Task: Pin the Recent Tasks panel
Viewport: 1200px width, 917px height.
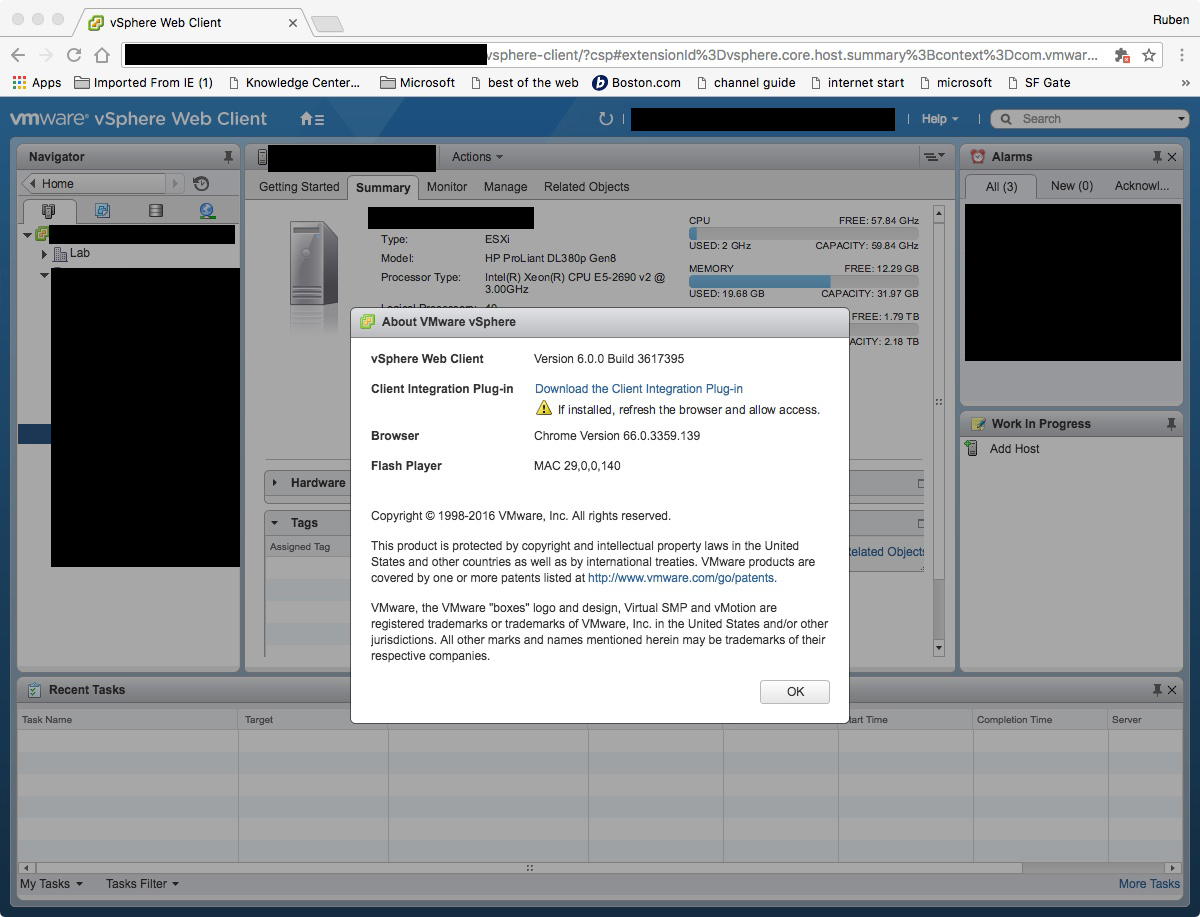Action: (1159, 690)
